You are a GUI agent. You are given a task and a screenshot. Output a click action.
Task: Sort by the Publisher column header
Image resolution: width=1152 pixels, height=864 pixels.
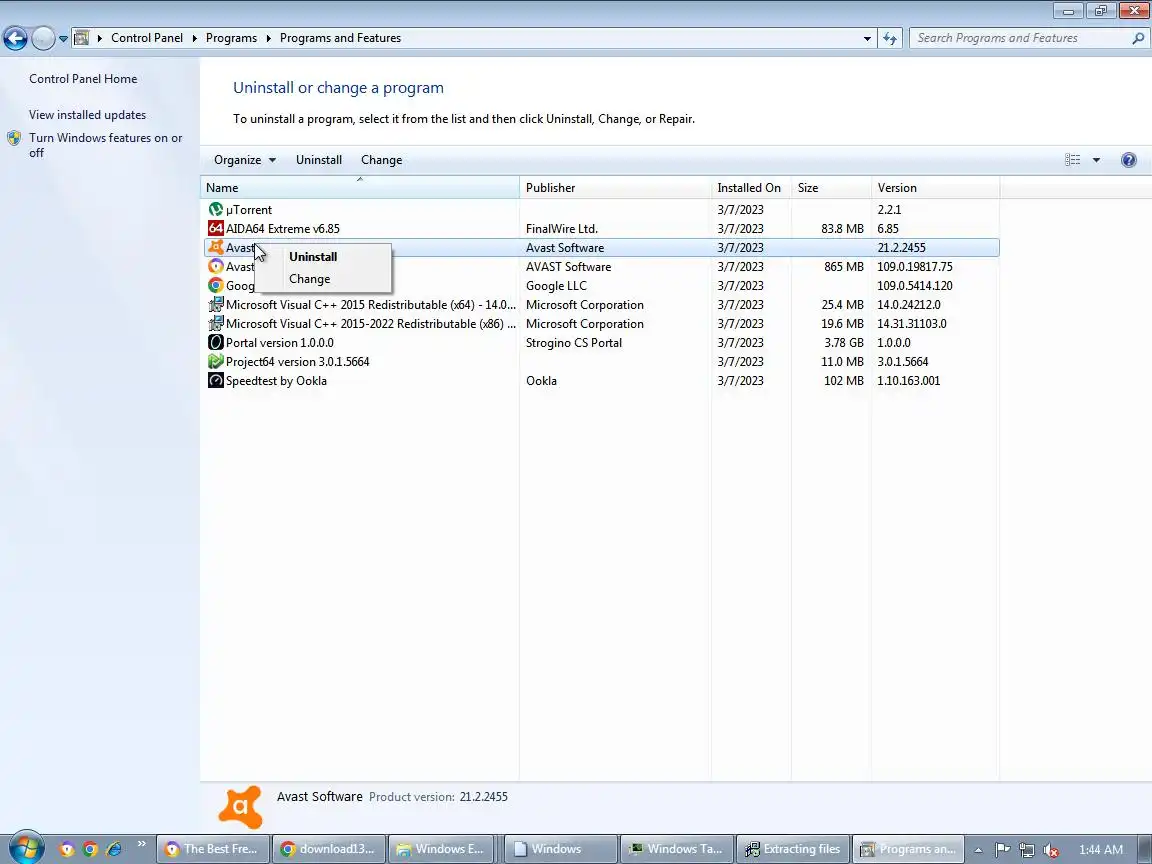pyautogui.click(x=615, y=188)
